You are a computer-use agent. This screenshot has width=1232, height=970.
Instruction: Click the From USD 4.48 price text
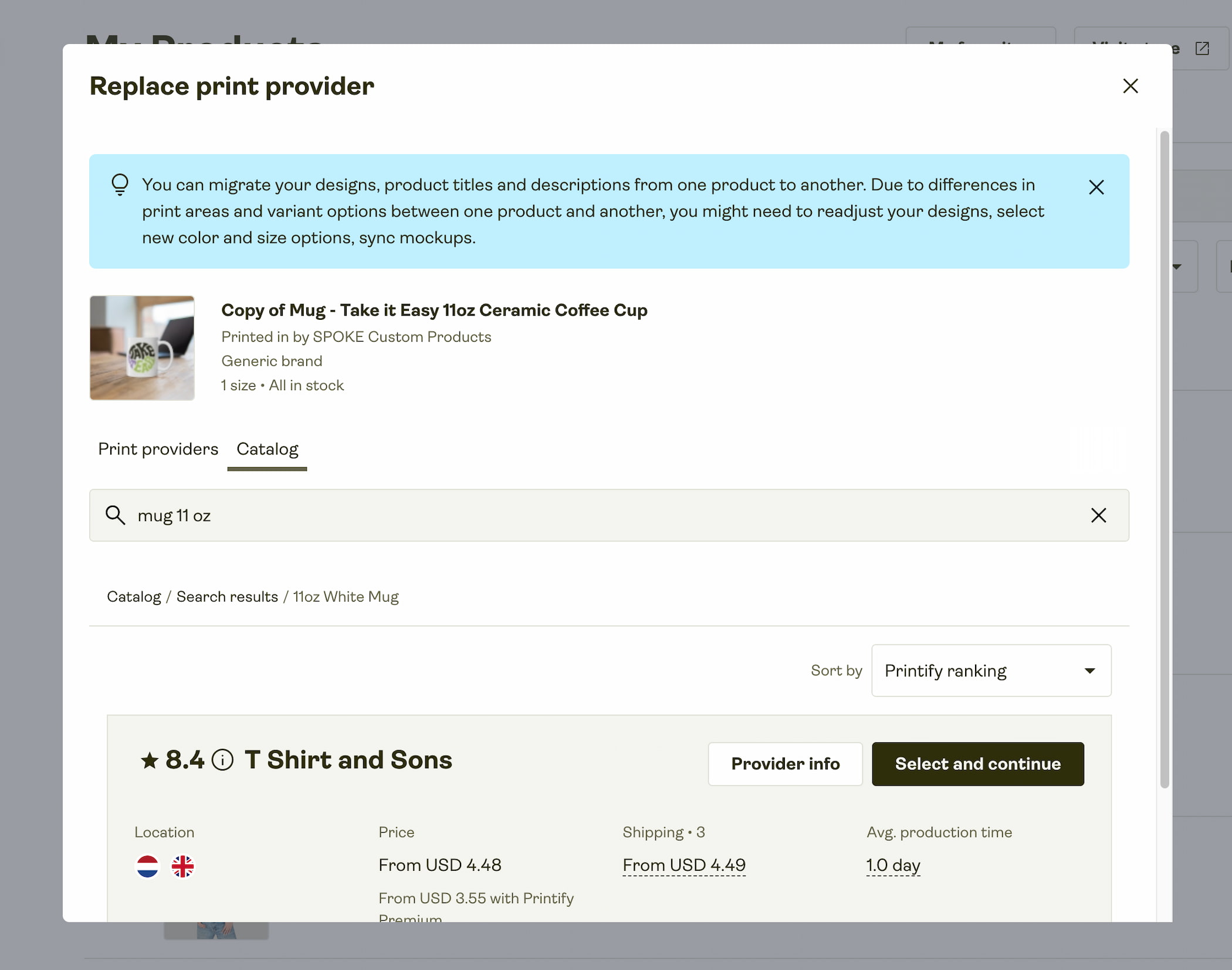pos(440,865)
